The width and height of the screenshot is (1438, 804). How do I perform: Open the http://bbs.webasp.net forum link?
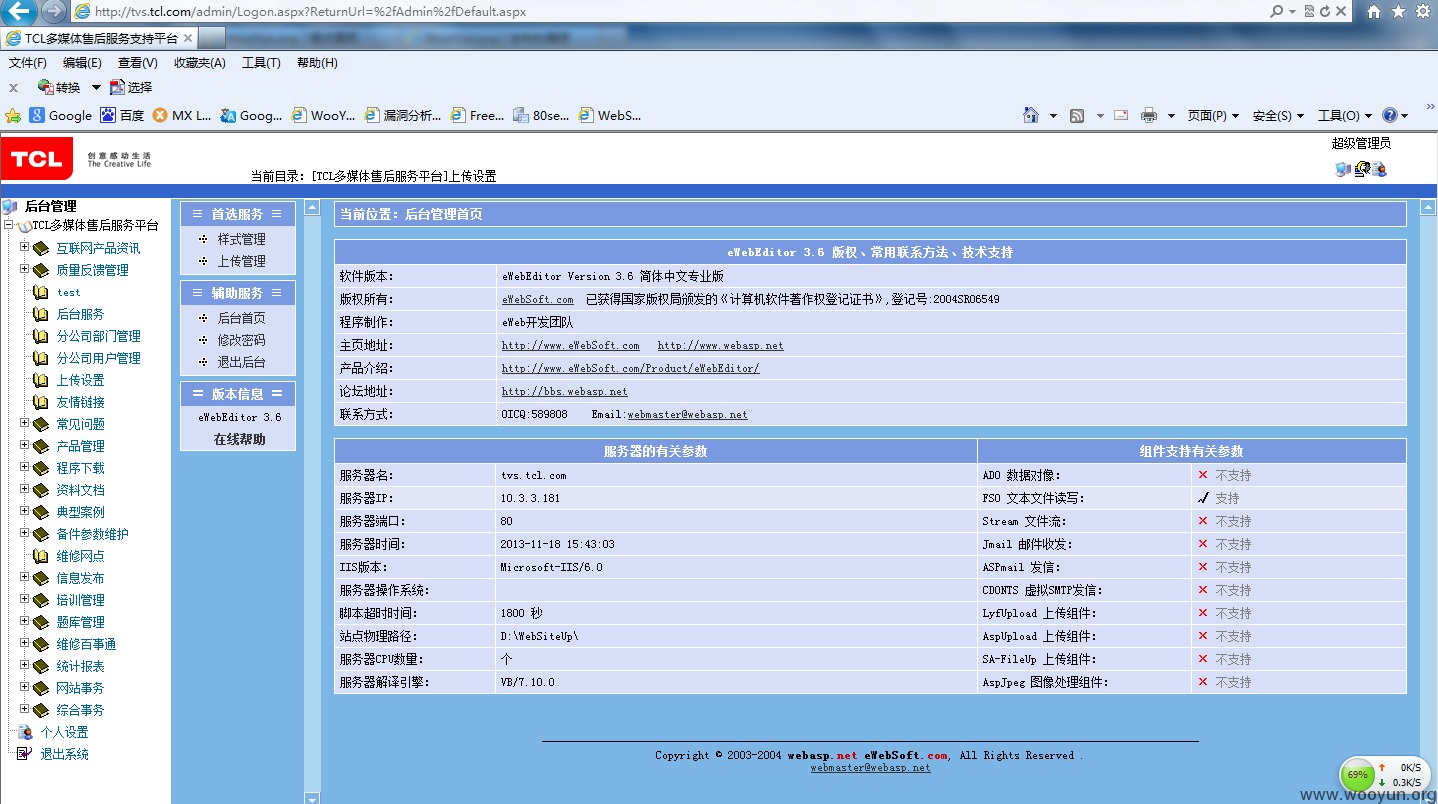point(565,392)
